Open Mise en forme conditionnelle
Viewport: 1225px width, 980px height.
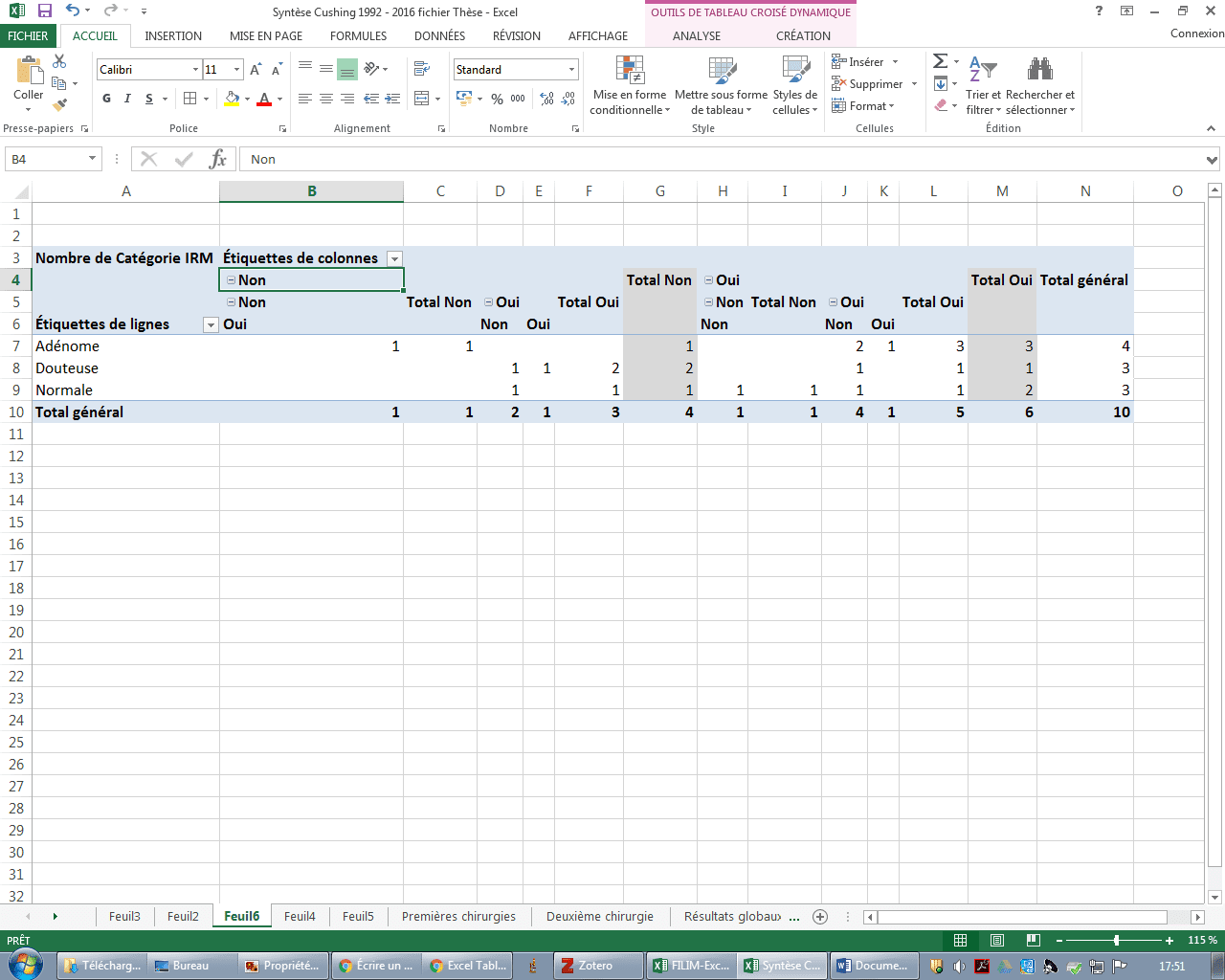(630, 86)
